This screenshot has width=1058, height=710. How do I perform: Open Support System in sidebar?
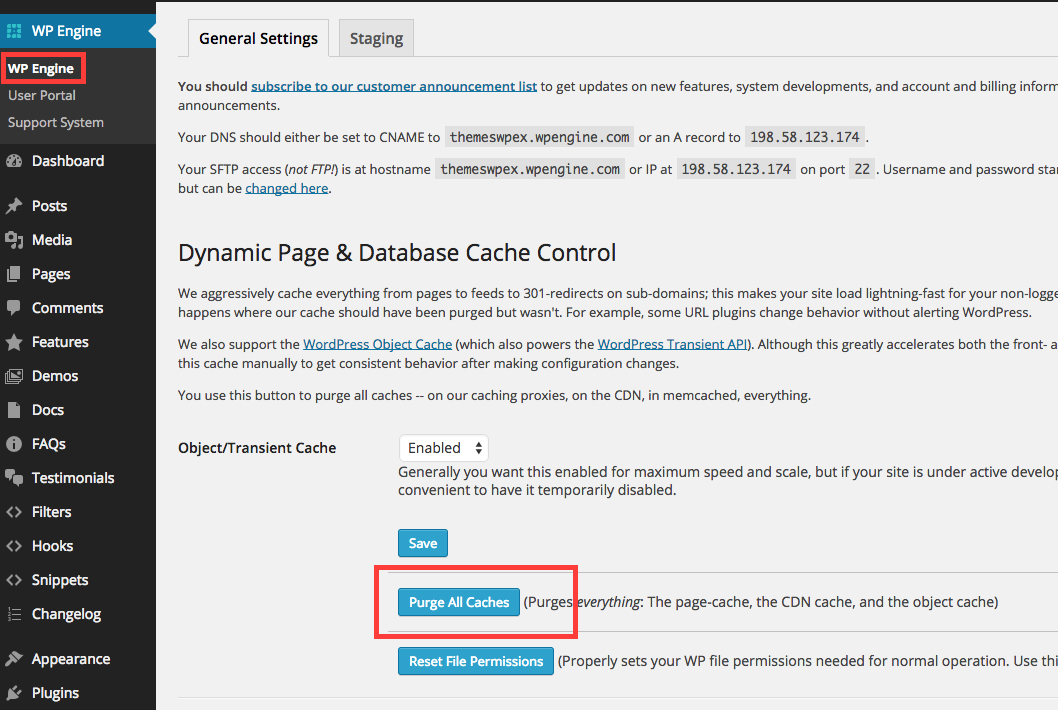(56, 123)
